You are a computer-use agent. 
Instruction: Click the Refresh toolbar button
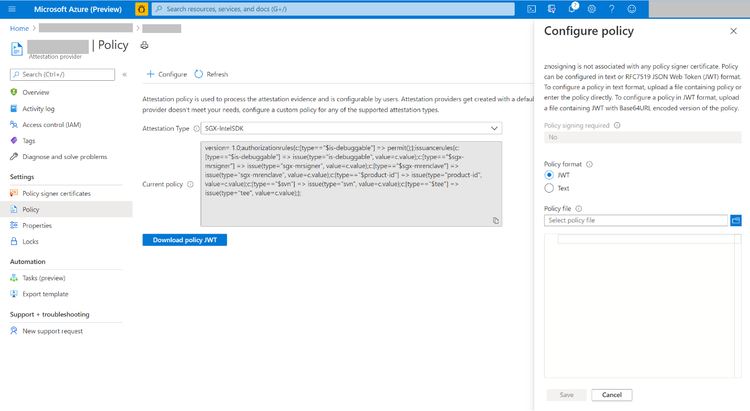[x=211, y=74]
